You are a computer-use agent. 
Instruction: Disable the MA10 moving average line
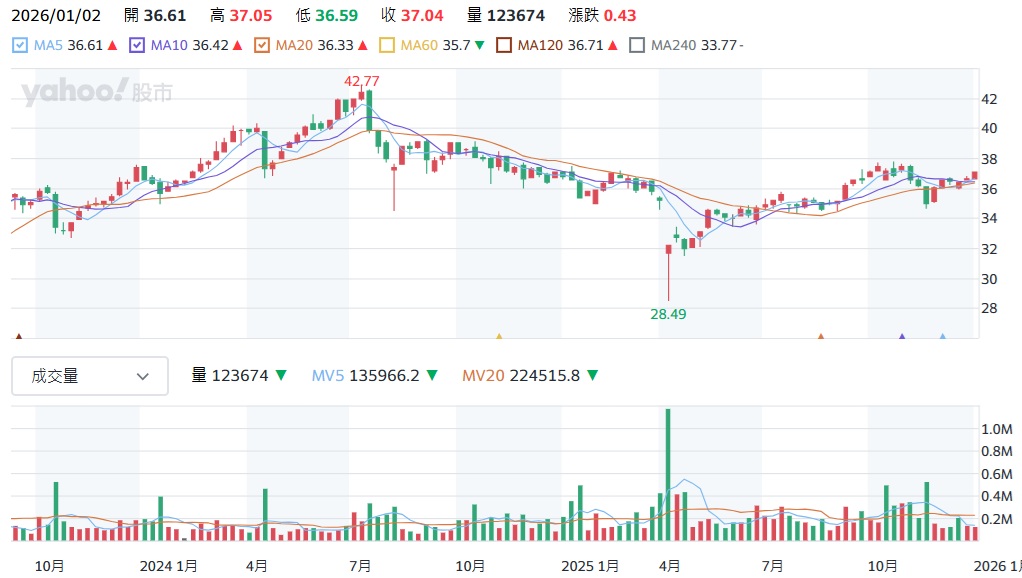pos(138,45)
